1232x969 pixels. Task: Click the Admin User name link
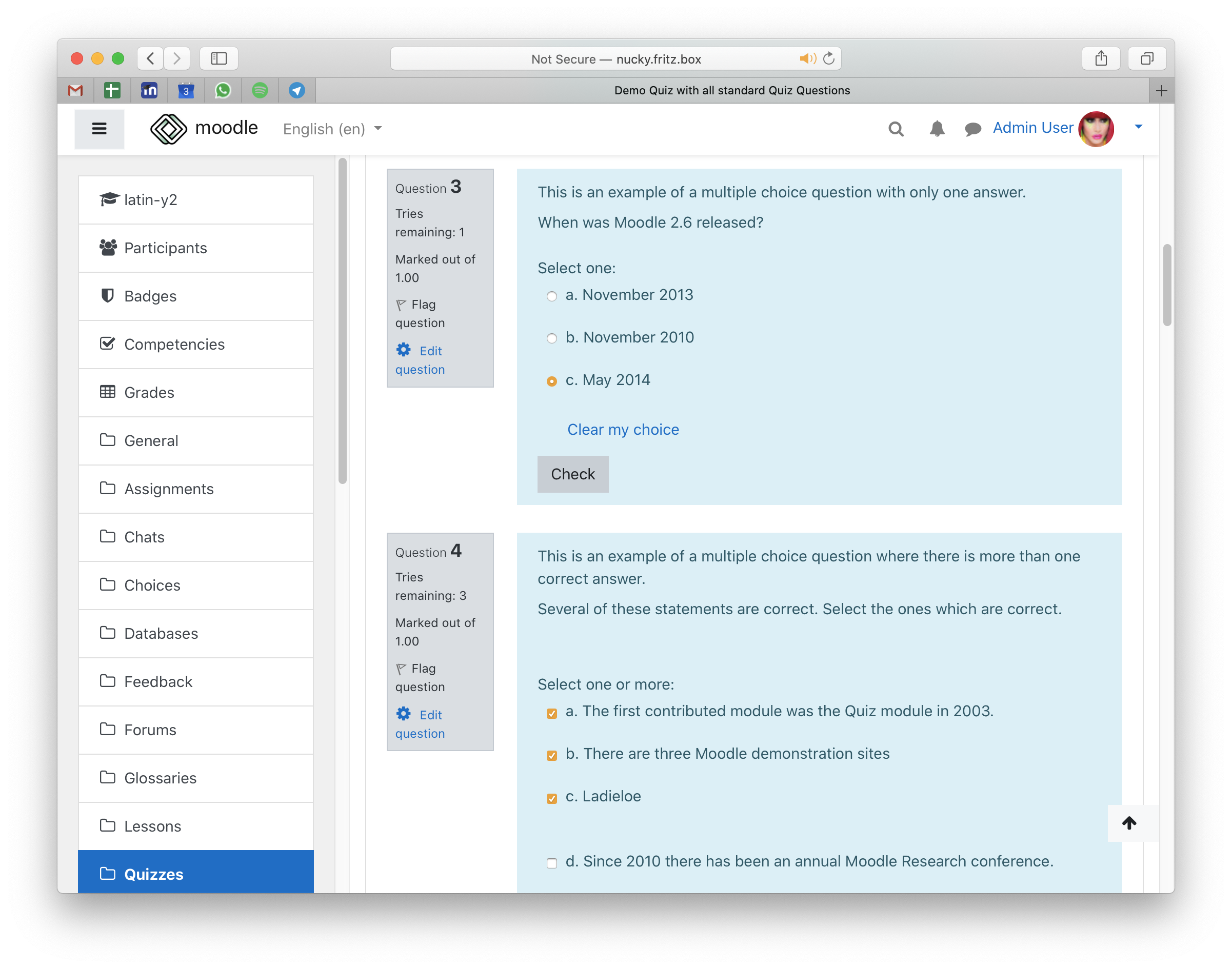click(1033, 128)
